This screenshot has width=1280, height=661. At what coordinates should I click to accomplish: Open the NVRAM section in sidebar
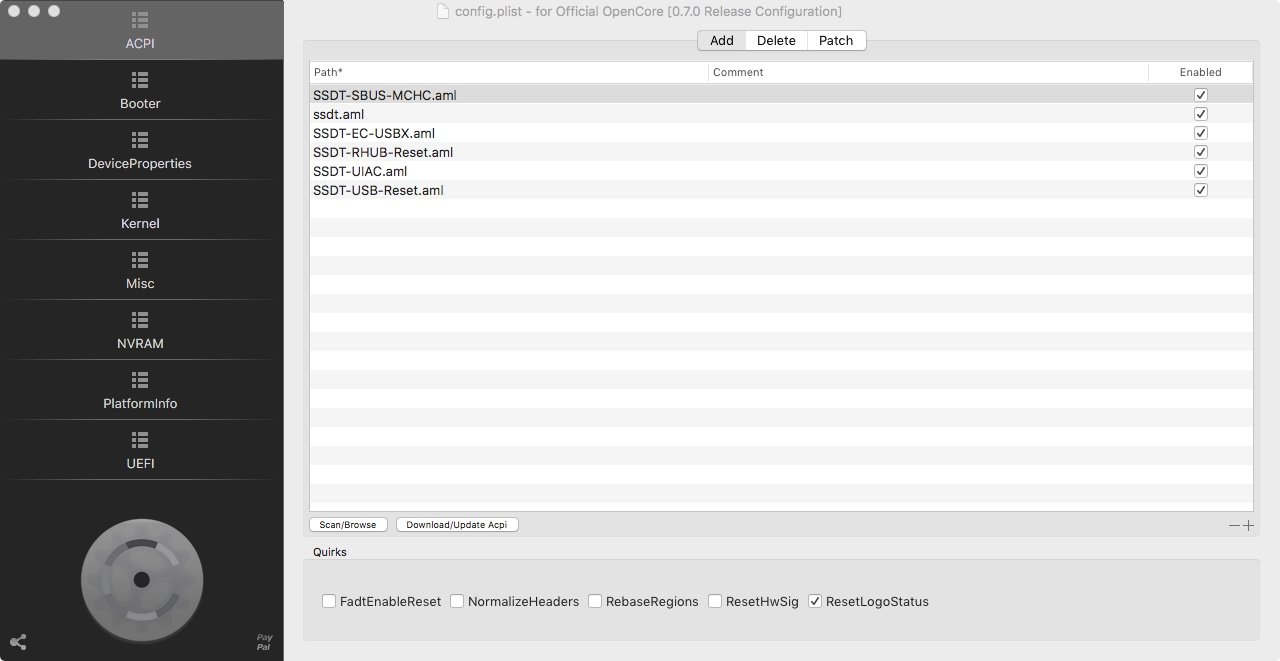coord(140,331)
